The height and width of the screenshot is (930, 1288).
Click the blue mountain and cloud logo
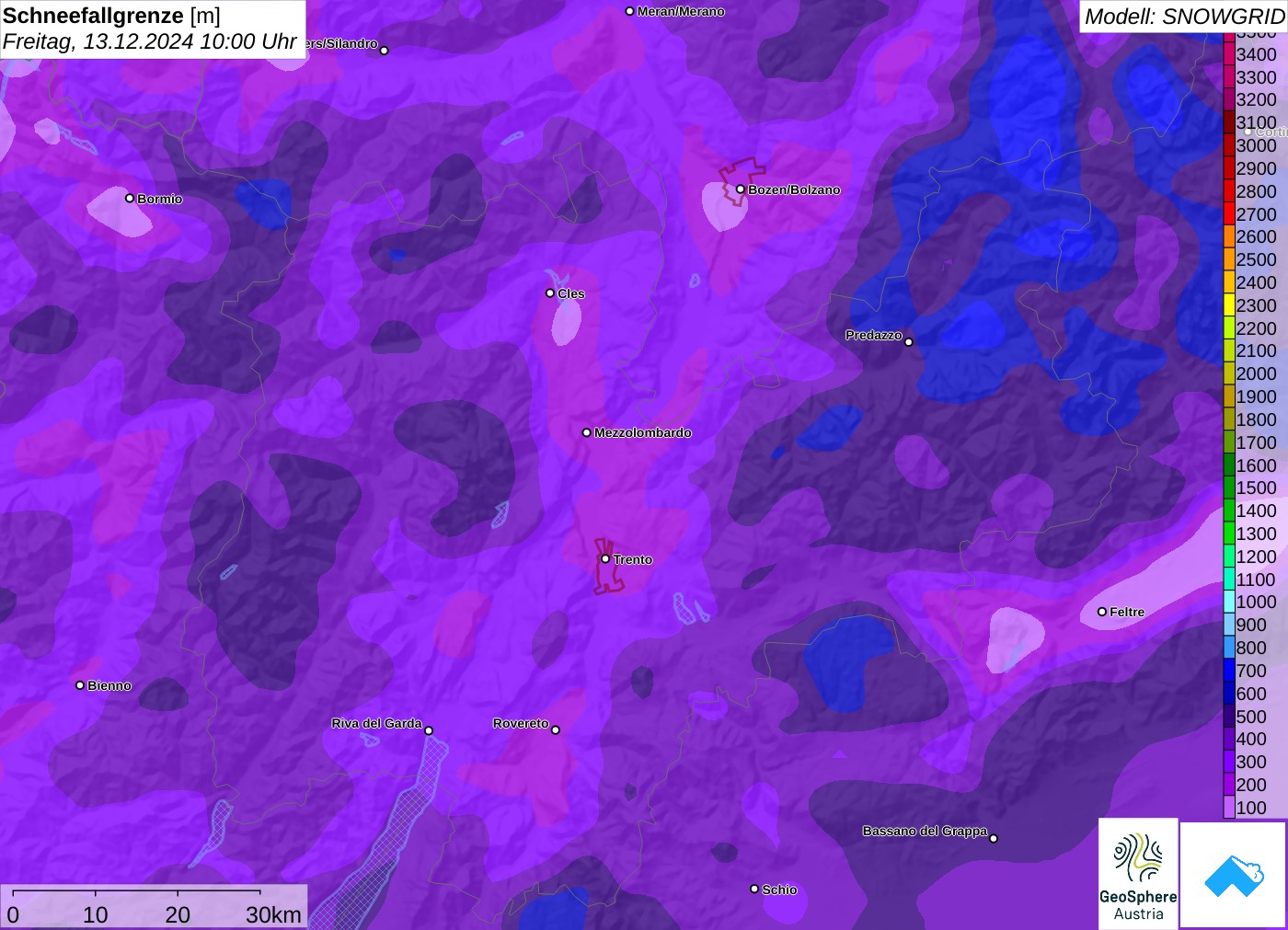(x=1234, y=875)
